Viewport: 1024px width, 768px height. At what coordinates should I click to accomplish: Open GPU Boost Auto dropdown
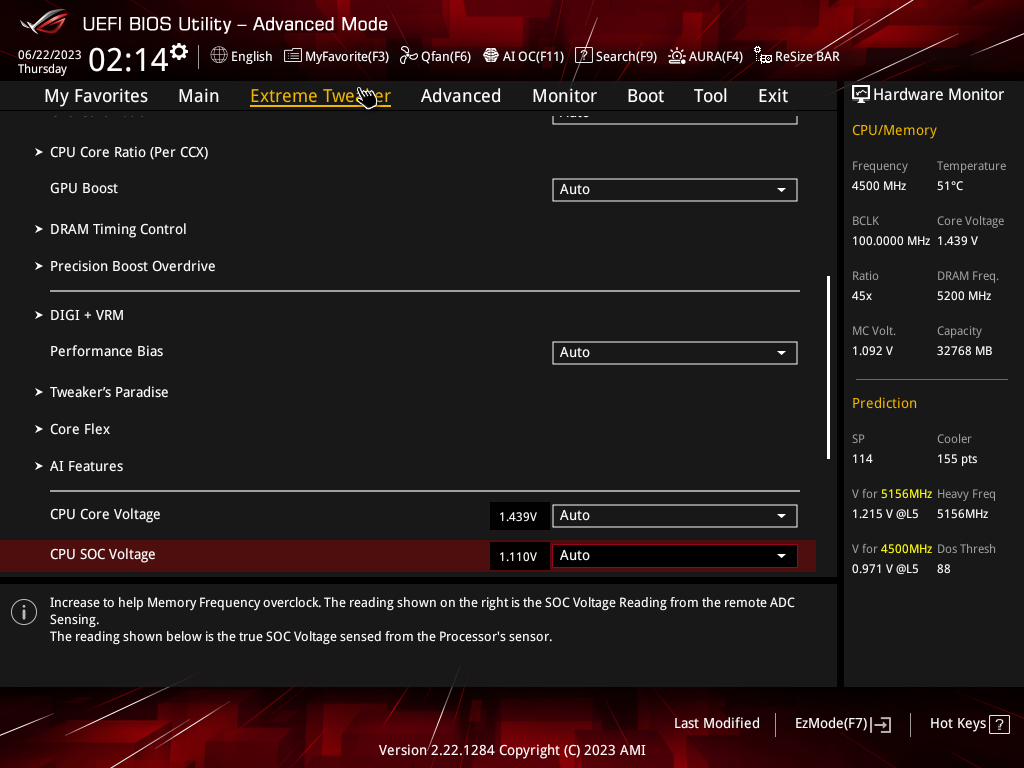click(675, 190)
